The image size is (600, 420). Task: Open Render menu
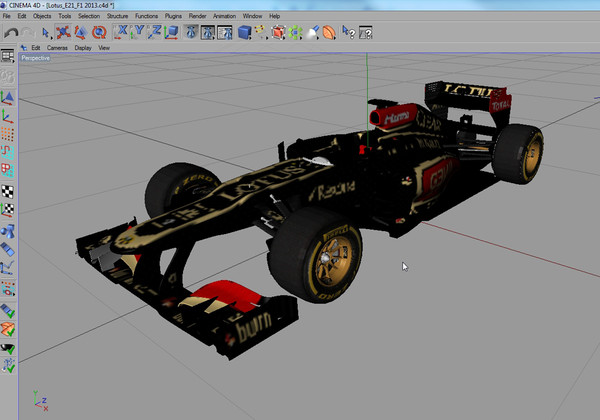(x=197, y=16)
